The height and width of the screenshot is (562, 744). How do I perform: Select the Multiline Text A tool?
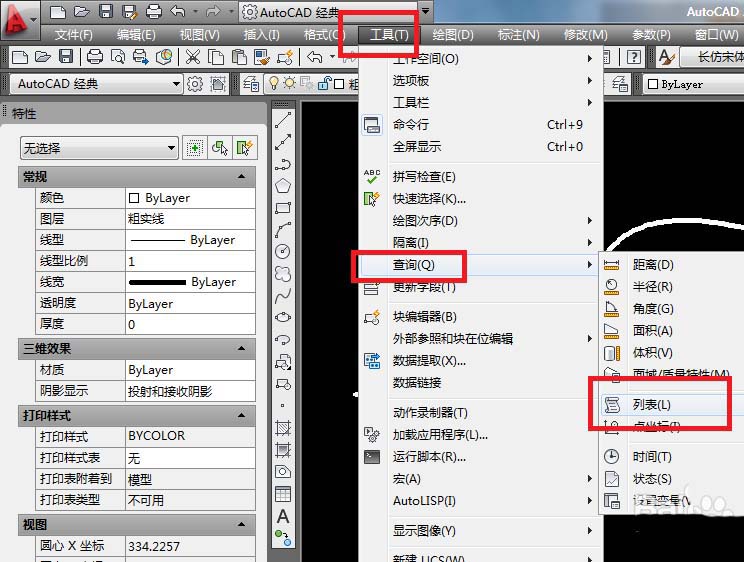[x=283, y=516]
